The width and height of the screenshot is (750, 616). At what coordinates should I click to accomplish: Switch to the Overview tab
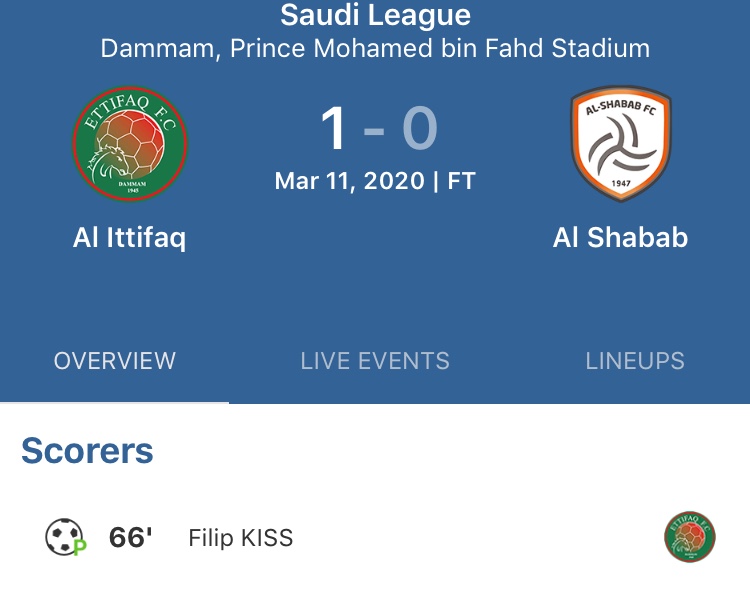pos(114,361)
